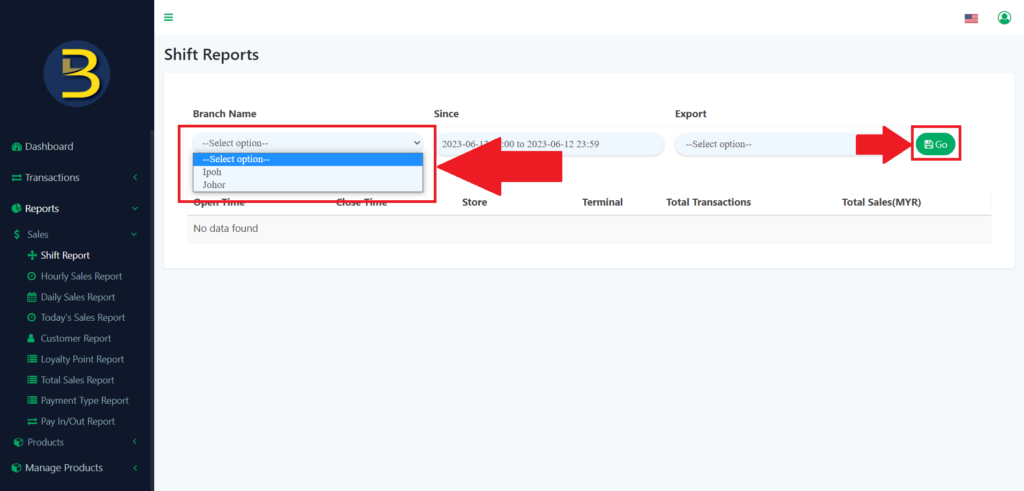Click the user profile icon
Screen dimensions: 1024x491
click(1004, 18)
